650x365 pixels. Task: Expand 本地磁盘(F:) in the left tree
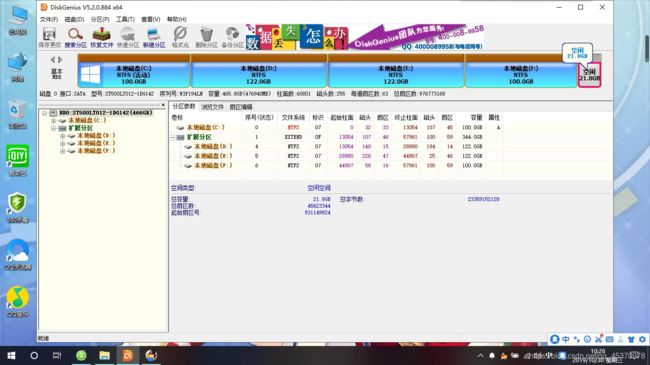63,151
